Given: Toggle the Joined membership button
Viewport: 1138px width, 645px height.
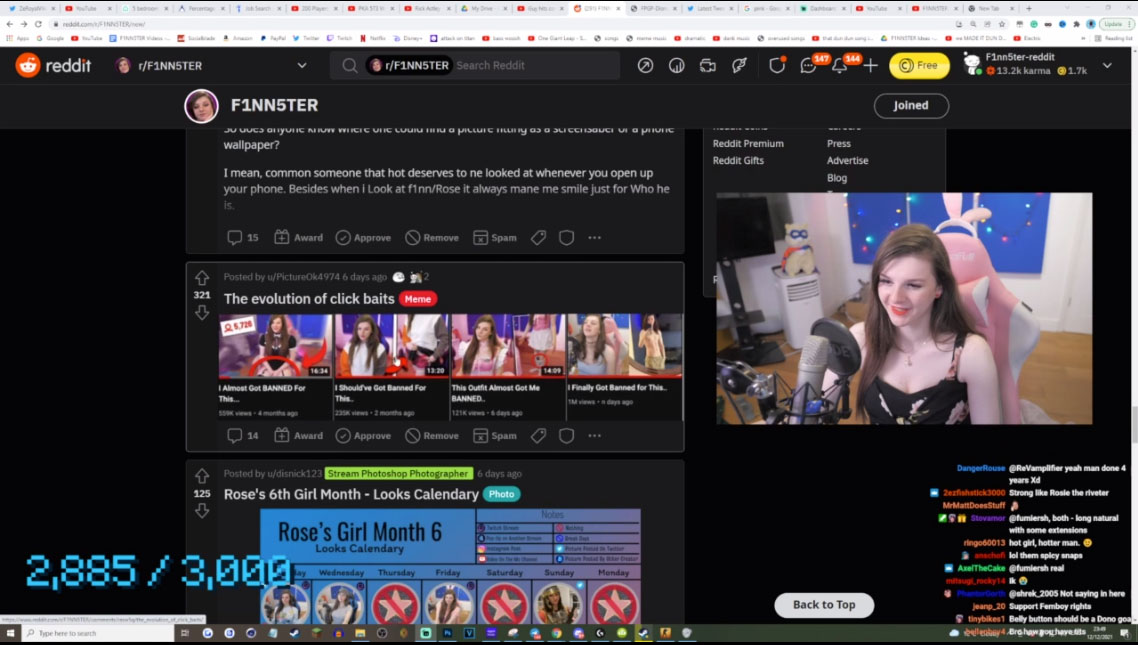Looking at the screenshot, I should coord(911,105).
